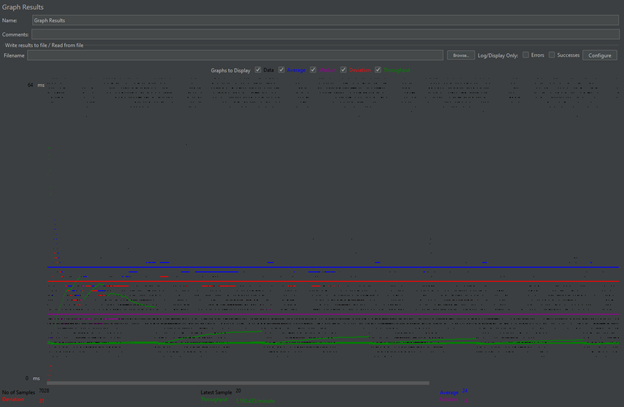The width and height of the screenshot is (624, 407).
Task: Focus the Filename text field
Action: (x=235, y=55)
